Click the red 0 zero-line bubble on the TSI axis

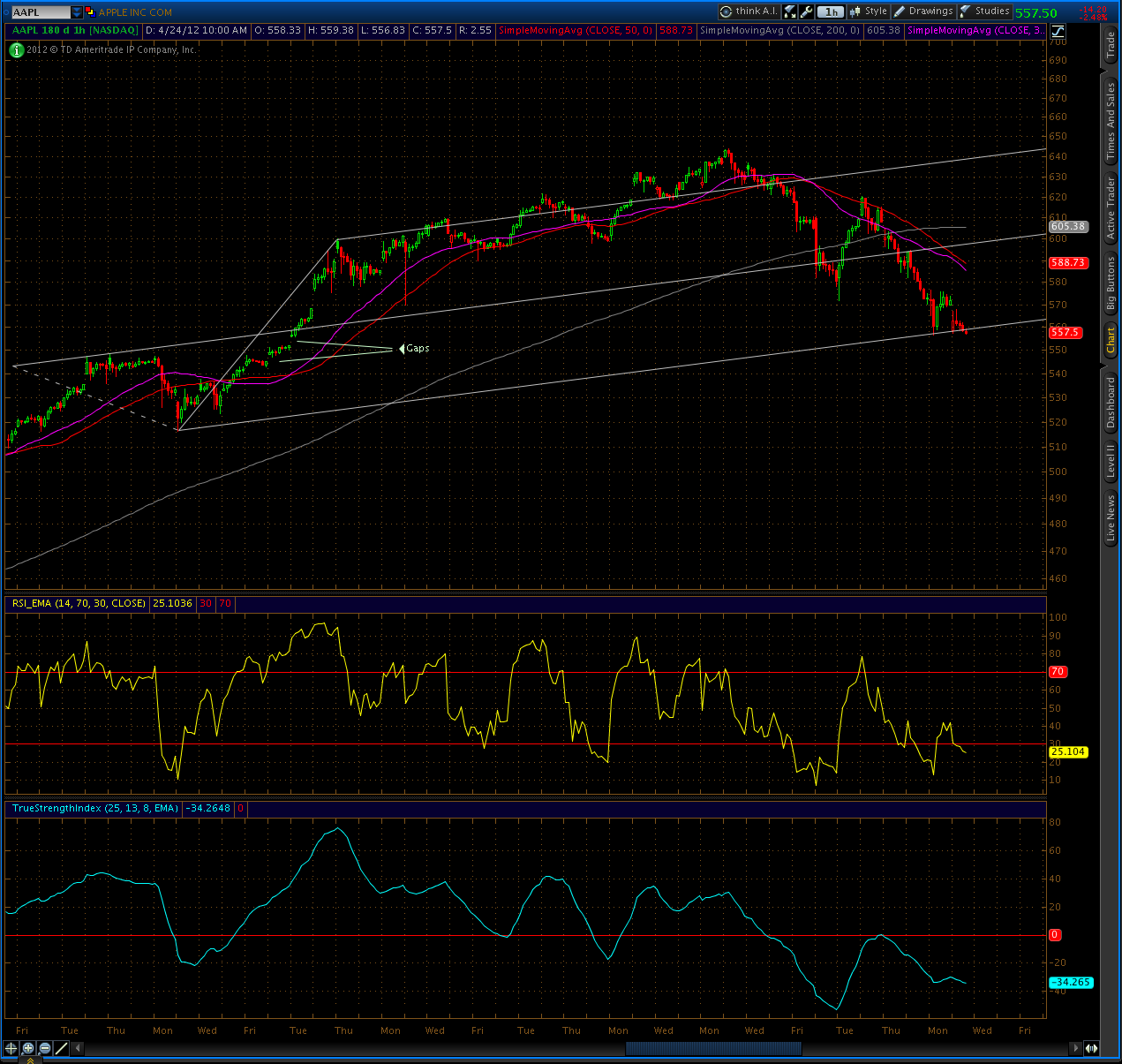coord(1055,935)
